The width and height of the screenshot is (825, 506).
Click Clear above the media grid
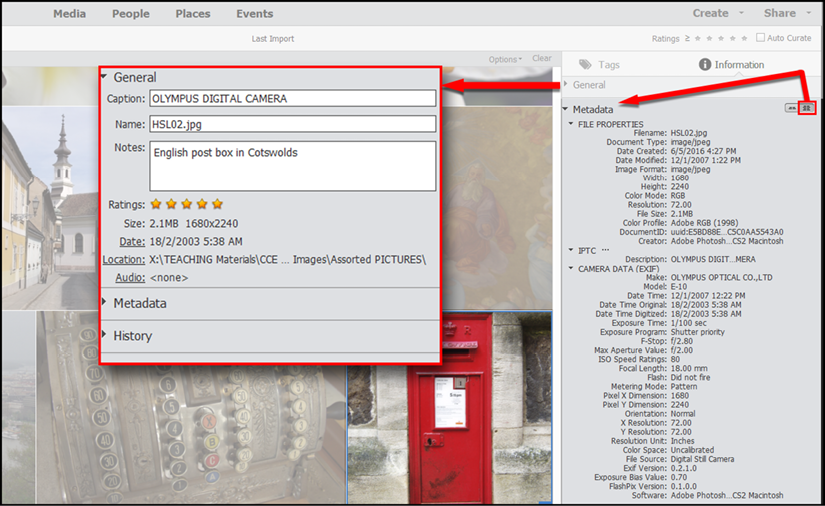[x=542, y=58]
